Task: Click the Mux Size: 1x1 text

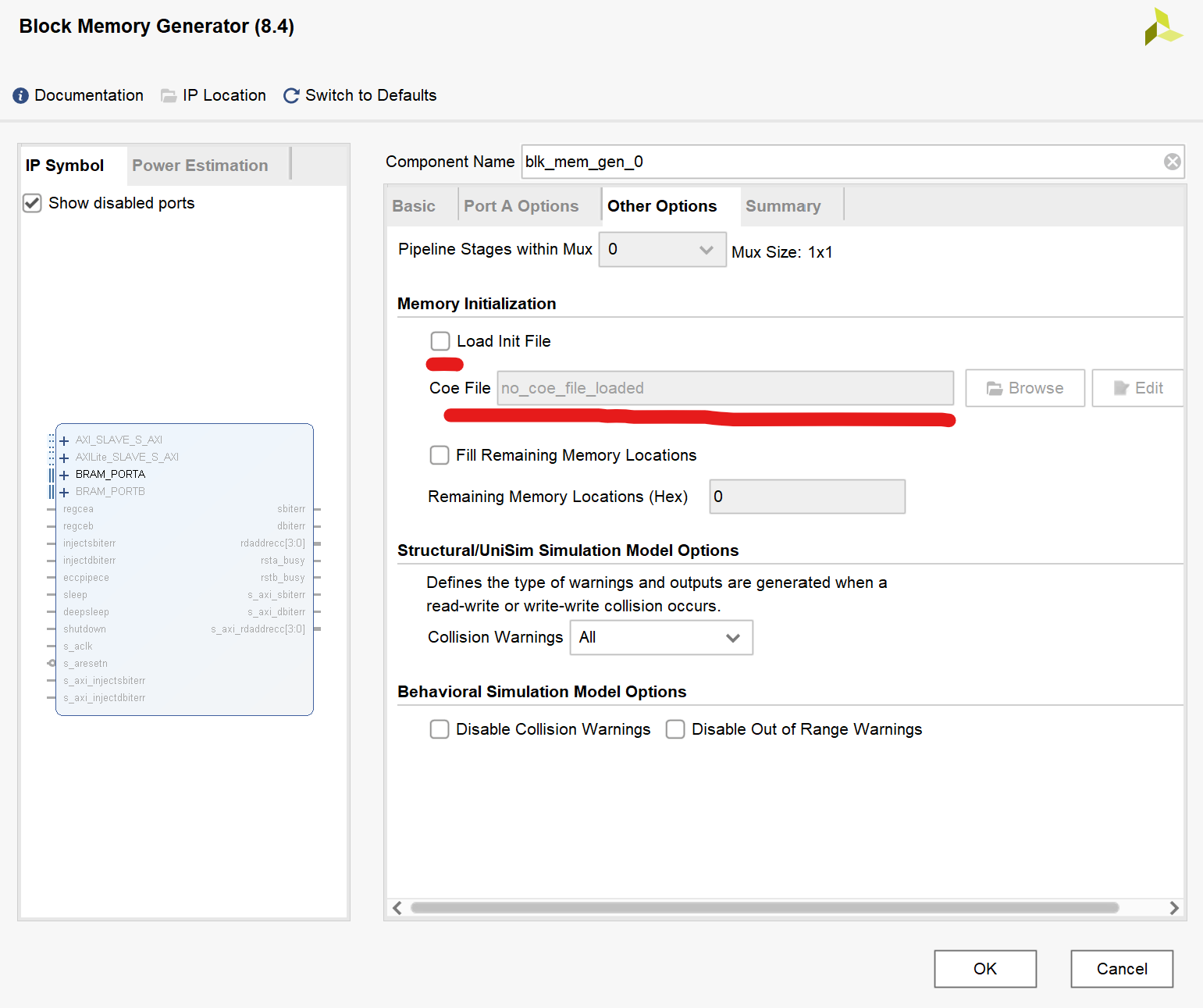Action: (x=782, y=252)
